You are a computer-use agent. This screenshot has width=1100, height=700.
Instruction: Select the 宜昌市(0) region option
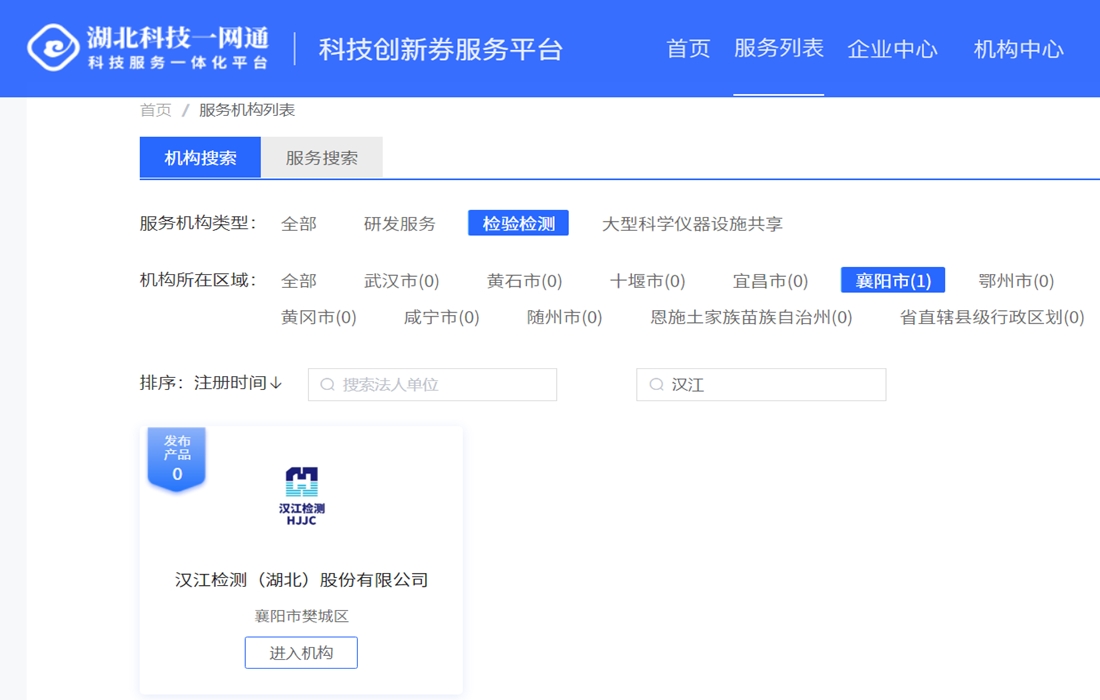point(769,280)
